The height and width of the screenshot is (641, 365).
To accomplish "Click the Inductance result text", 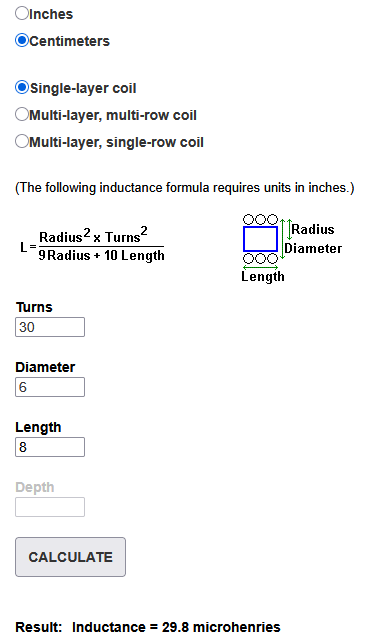I will [176, 627].
